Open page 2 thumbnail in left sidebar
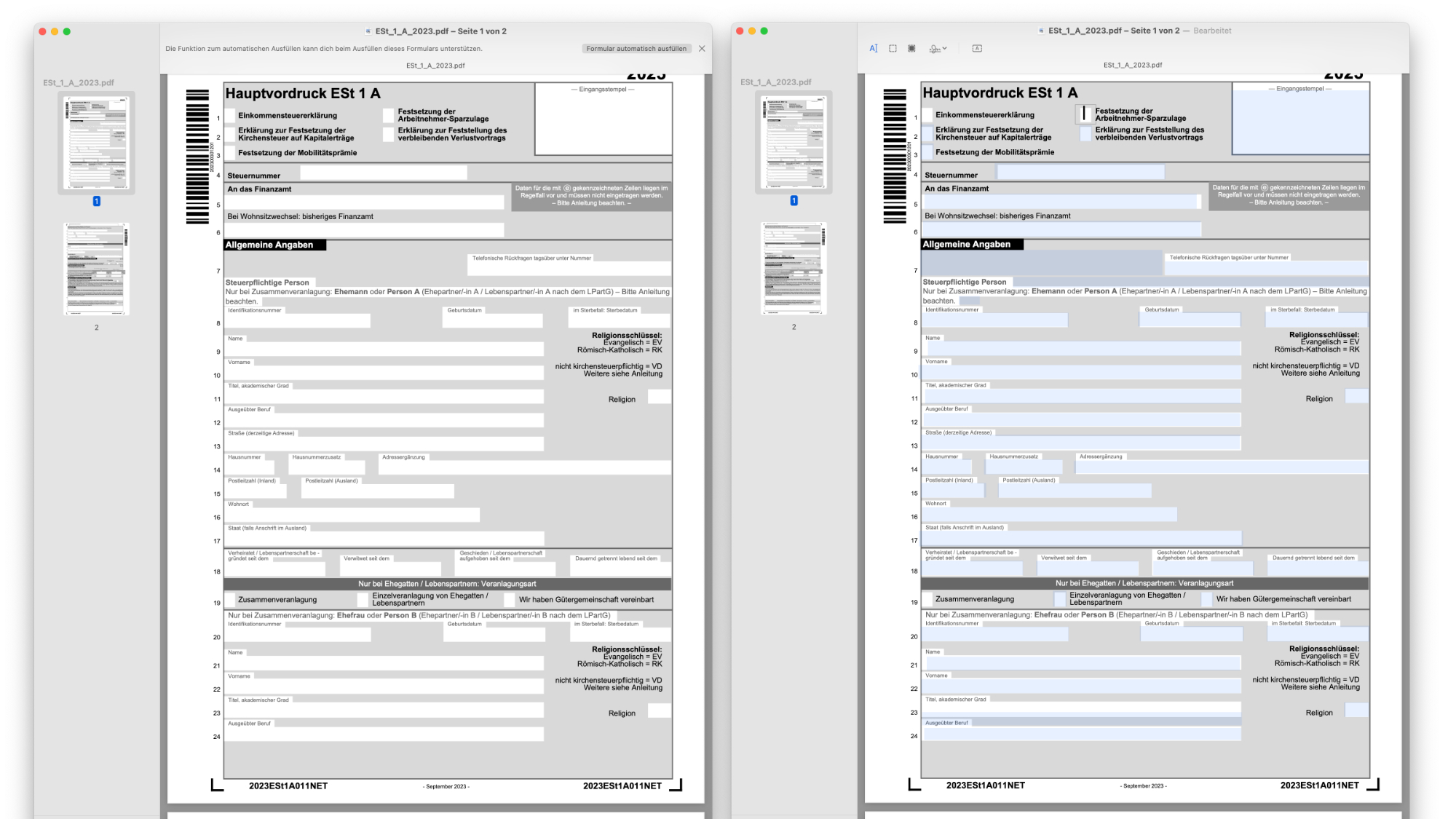Screen dimensions: 1456x819 pos(96,269)
